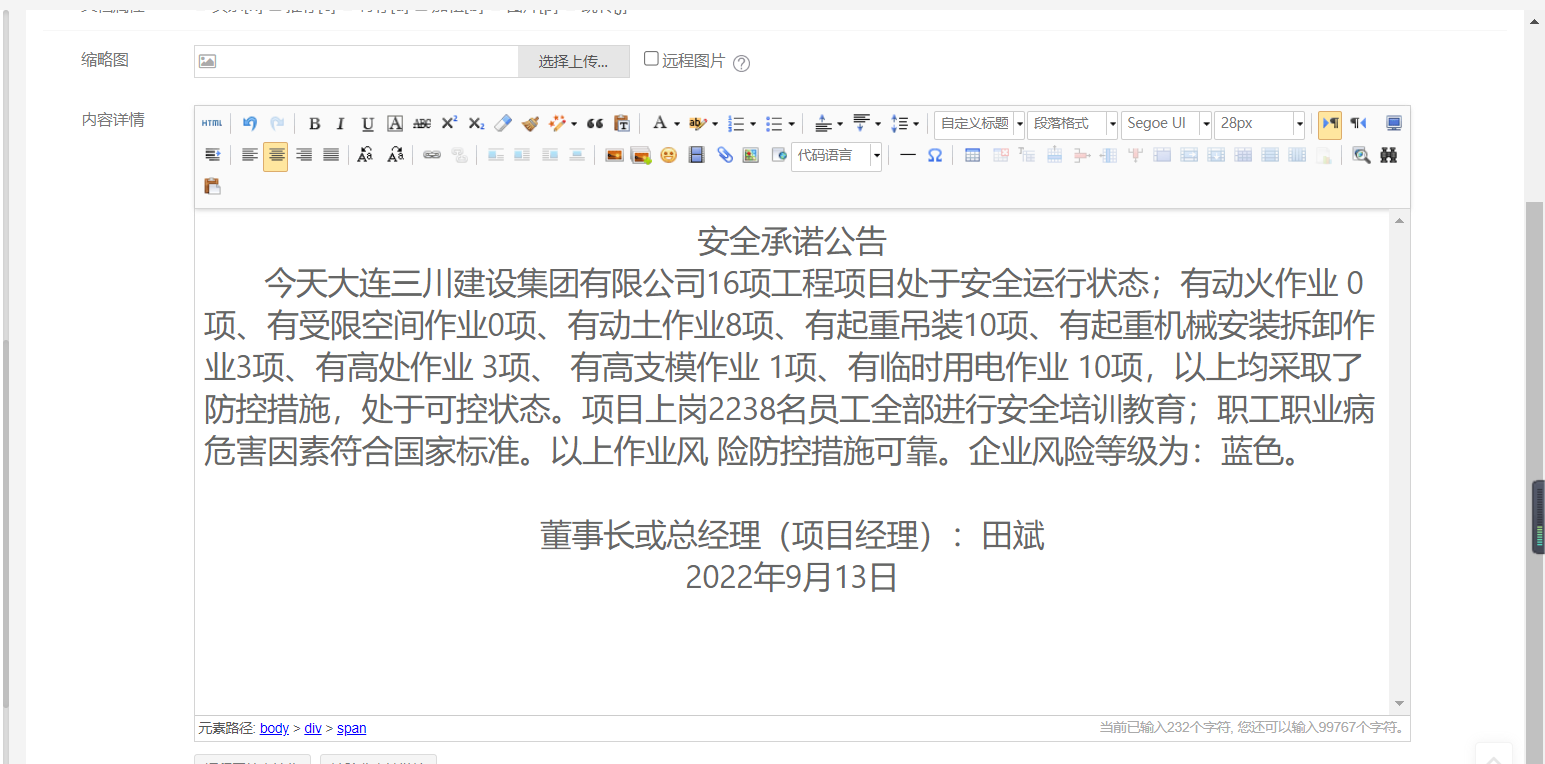Click the first-line indent icon
Screen dimensions: 1545x764
coord(212,155)
